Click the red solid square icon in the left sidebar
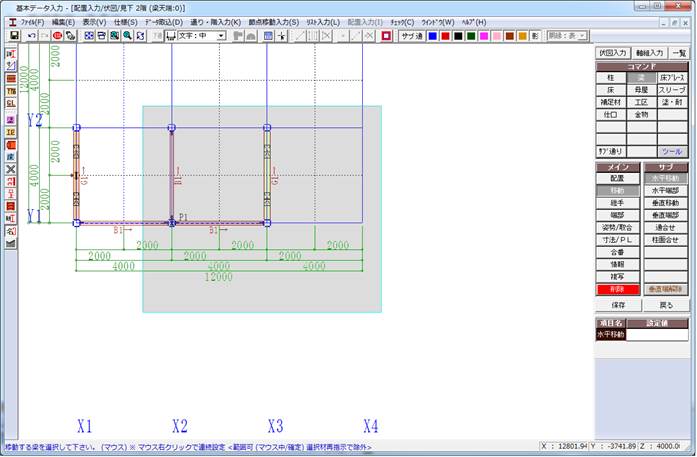This screenshot has width=697, height=457. coord(11,206)
